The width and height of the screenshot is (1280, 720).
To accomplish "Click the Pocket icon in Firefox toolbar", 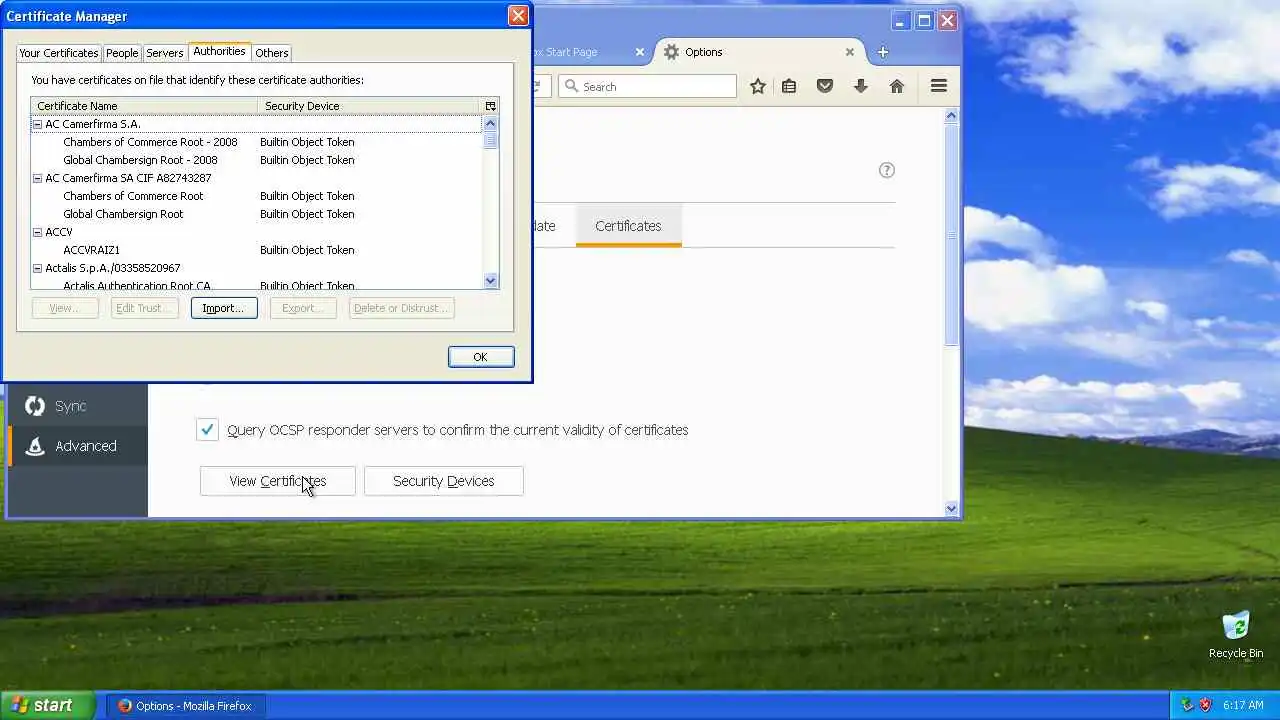I will [x=825, y=86].
